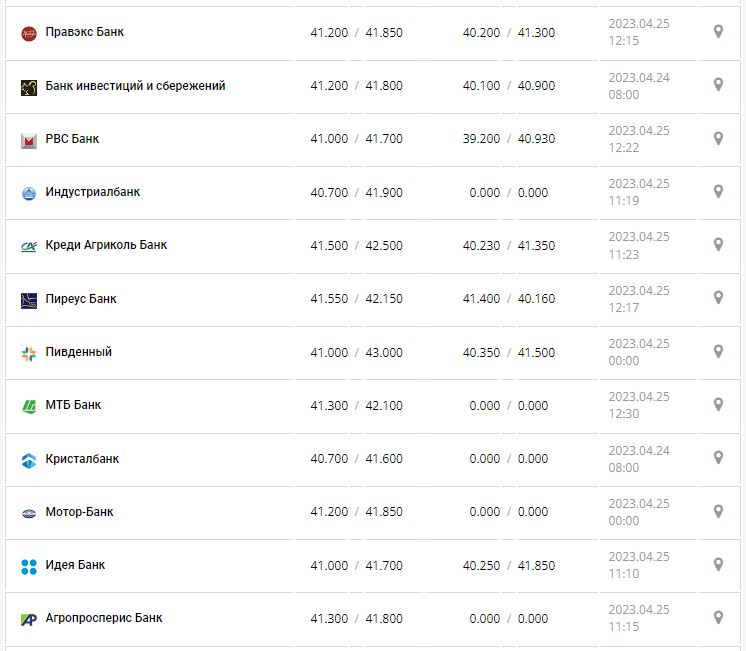
Task: Click the Кристалбанк location pin
Action: click(718, 457)
